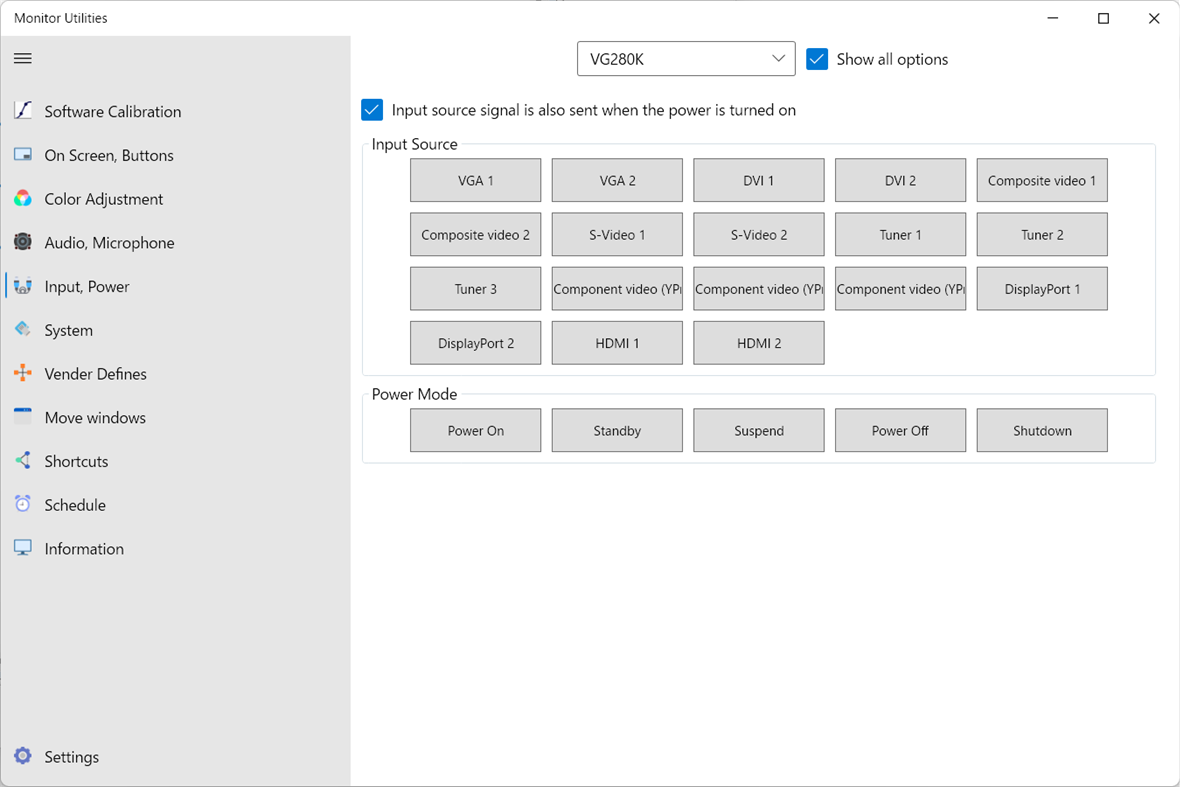Viewport: 1180px width, 787px height.
Task: Enable Show all options
Action: pyautogui.click(x=817, y=59)
